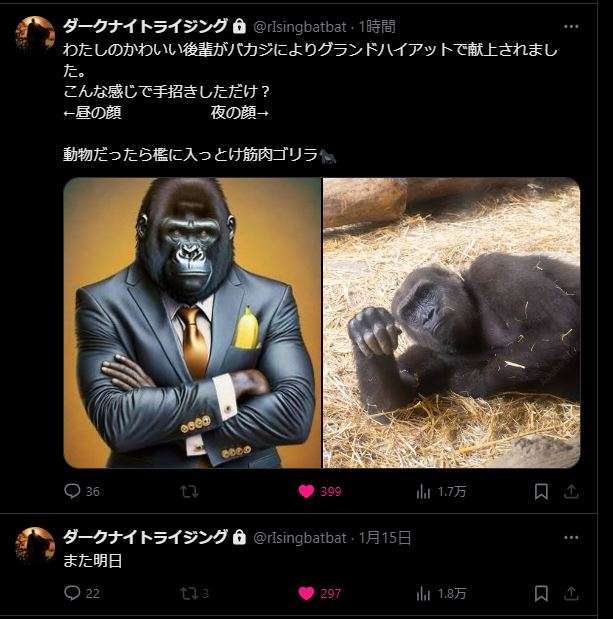Image resolution: width=613 pixels, height=619 pixels.
Task: Open the gorilla lying on straw photo
Action: [x=451, y=323]
